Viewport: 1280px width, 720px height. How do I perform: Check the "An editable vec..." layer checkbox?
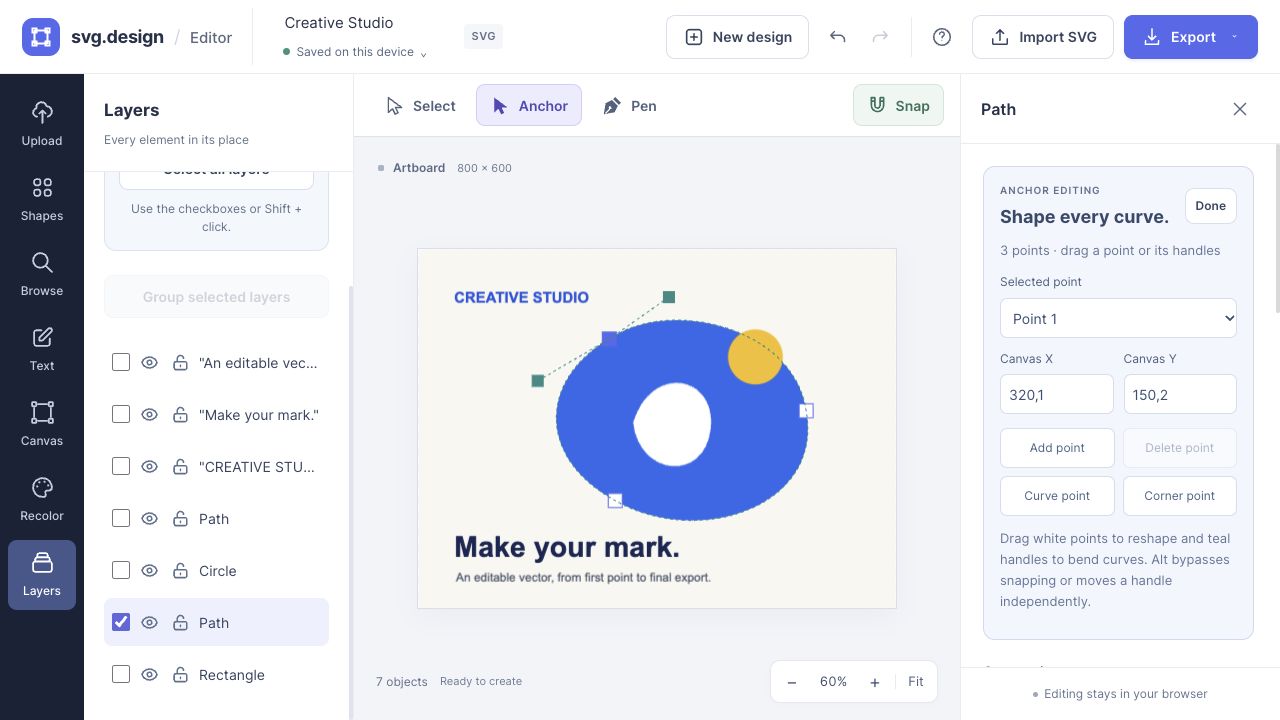pos(121,362)
